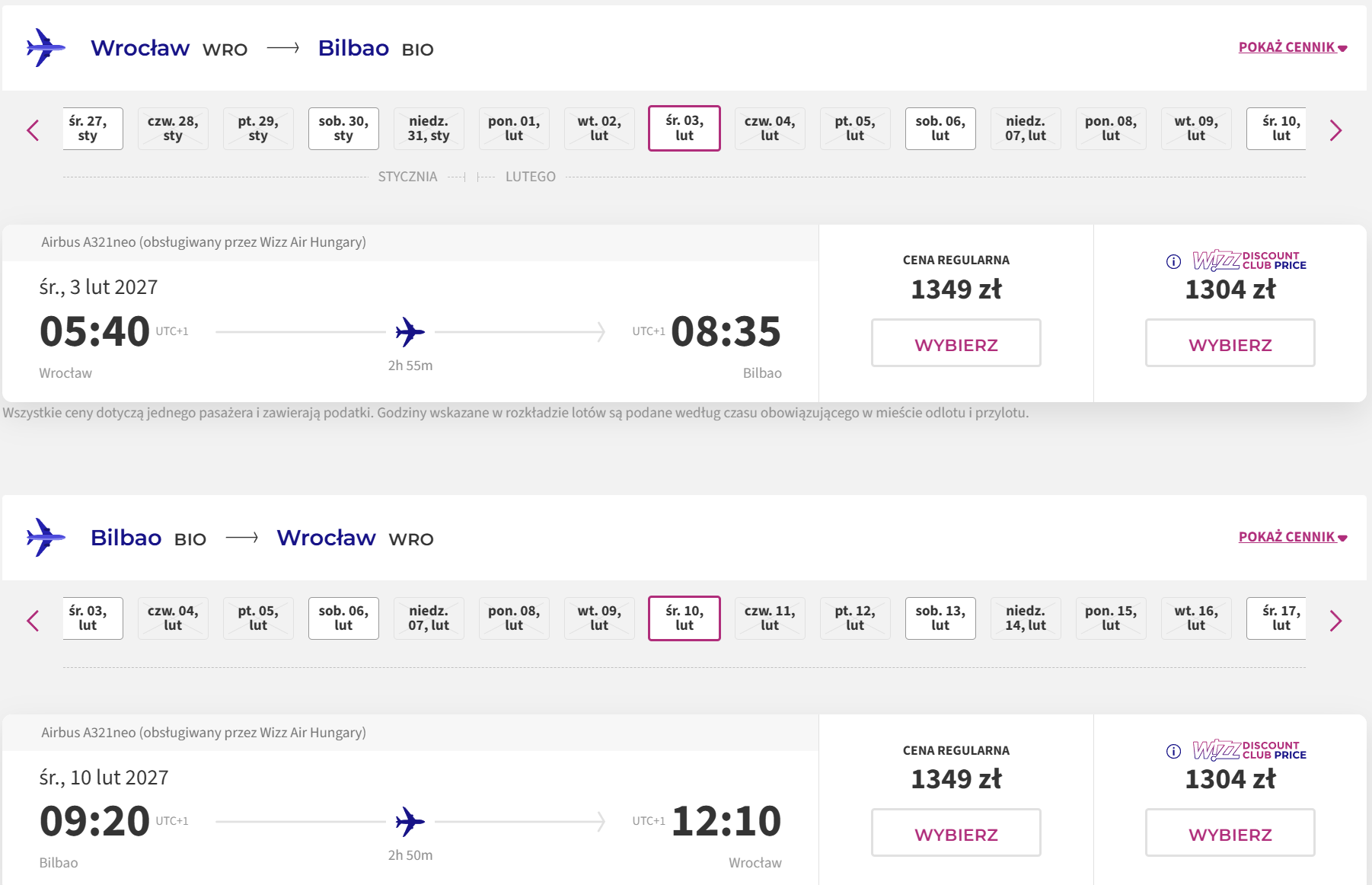Pick outbound date śr. 27, sty
The height and width of the screenshot is (885, 1372).
point(91,129)
